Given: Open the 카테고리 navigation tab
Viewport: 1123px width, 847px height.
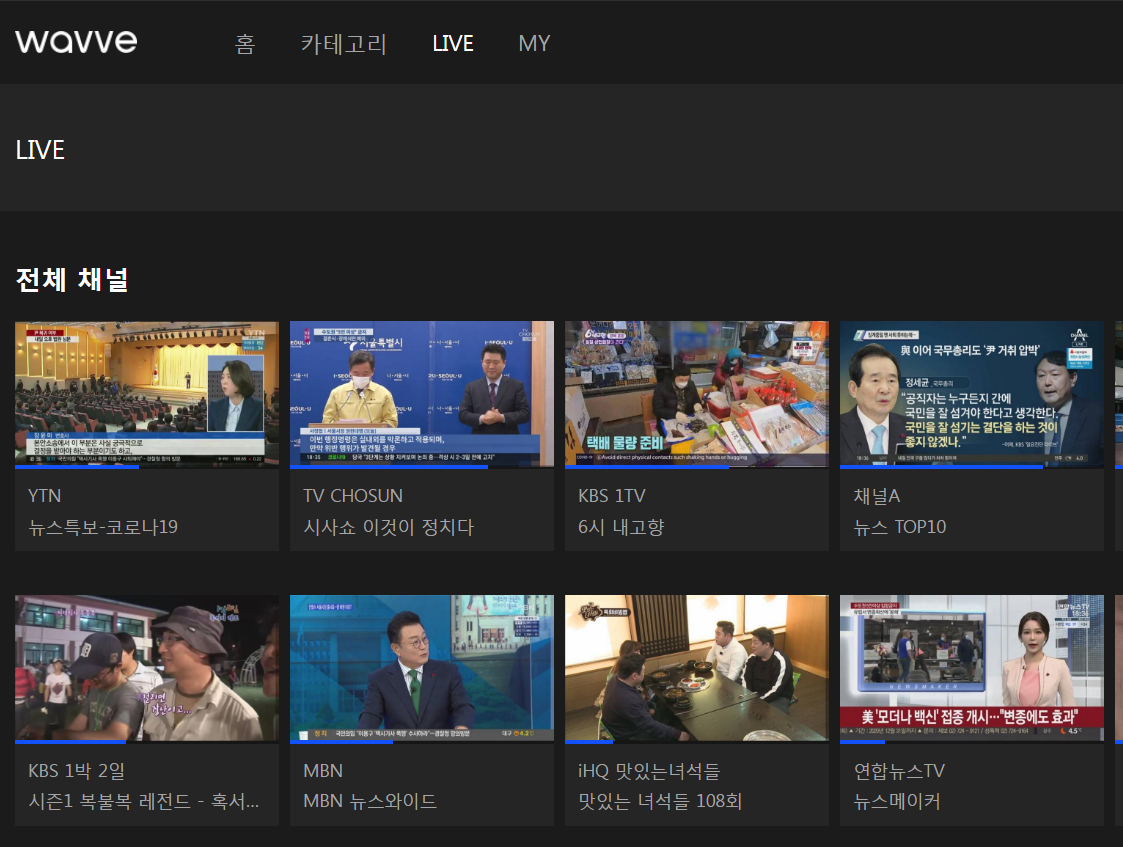Looking at the screenshot, I should 344,44.
